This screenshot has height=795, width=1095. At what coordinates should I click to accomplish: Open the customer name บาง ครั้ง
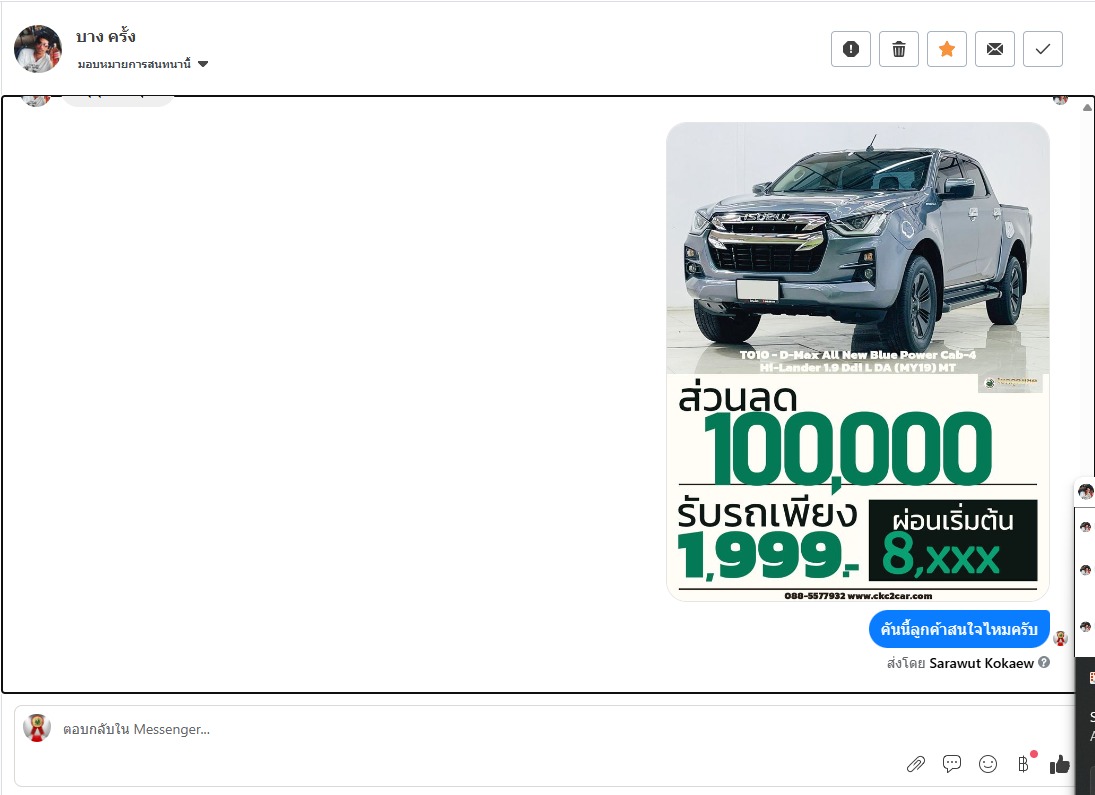[x=106, y=37]
